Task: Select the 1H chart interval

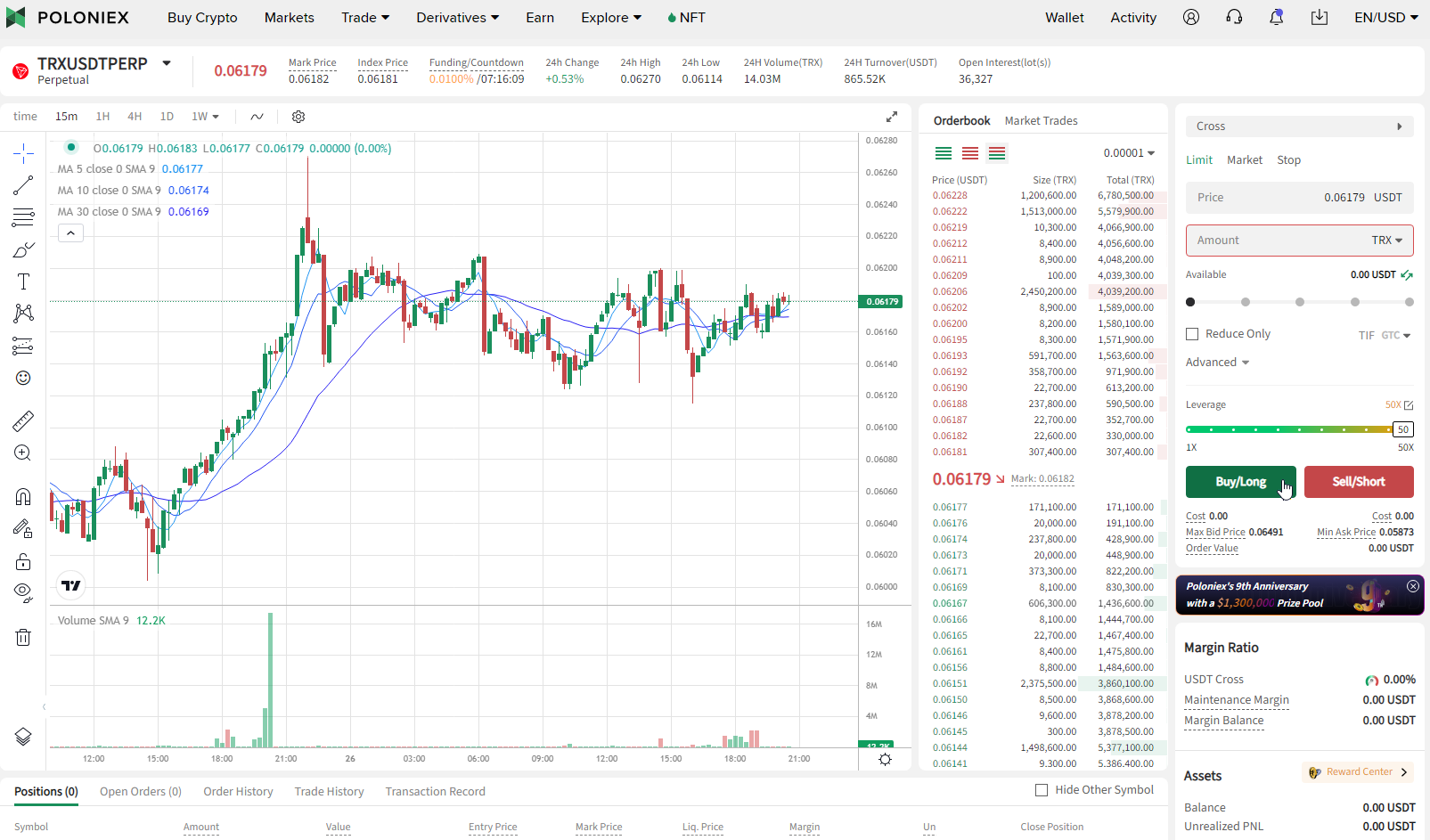Action: [x=102, y=117]
